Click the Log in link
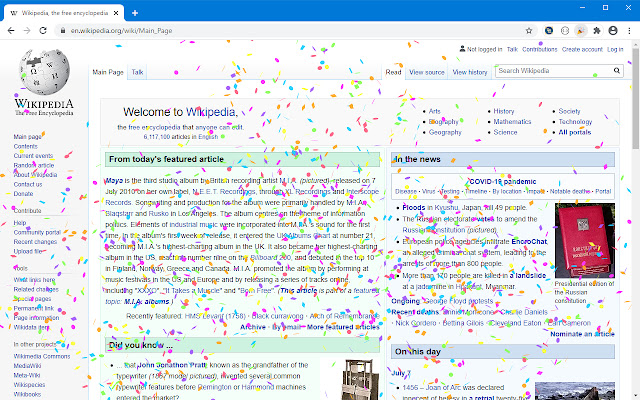 615,49
